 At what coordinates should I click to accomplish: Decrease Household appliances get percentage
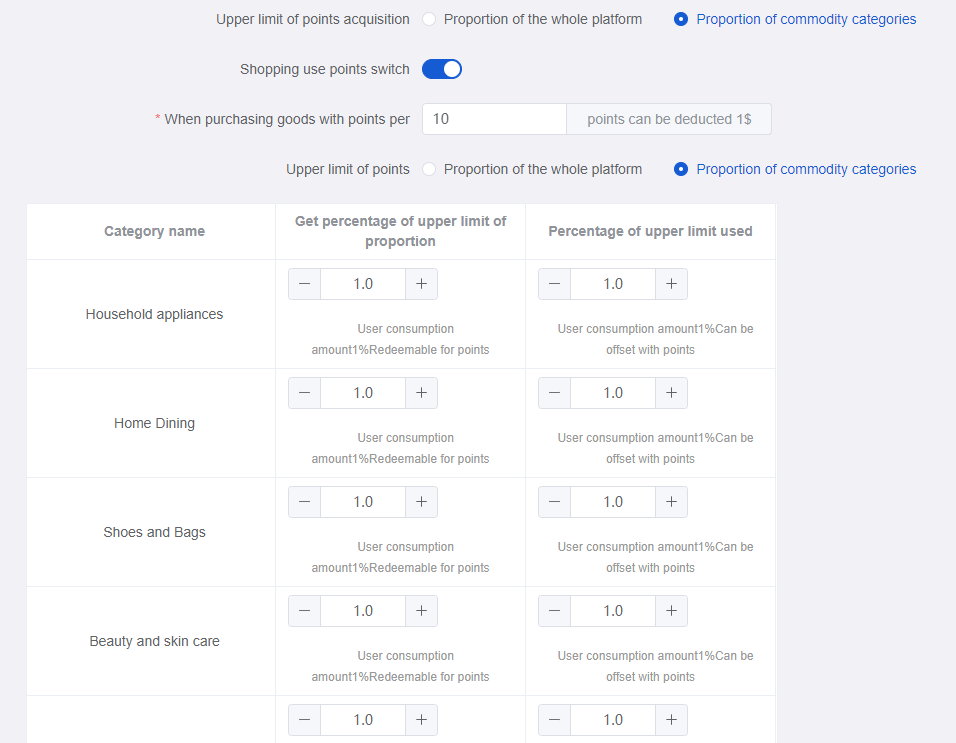click(304, 284)
